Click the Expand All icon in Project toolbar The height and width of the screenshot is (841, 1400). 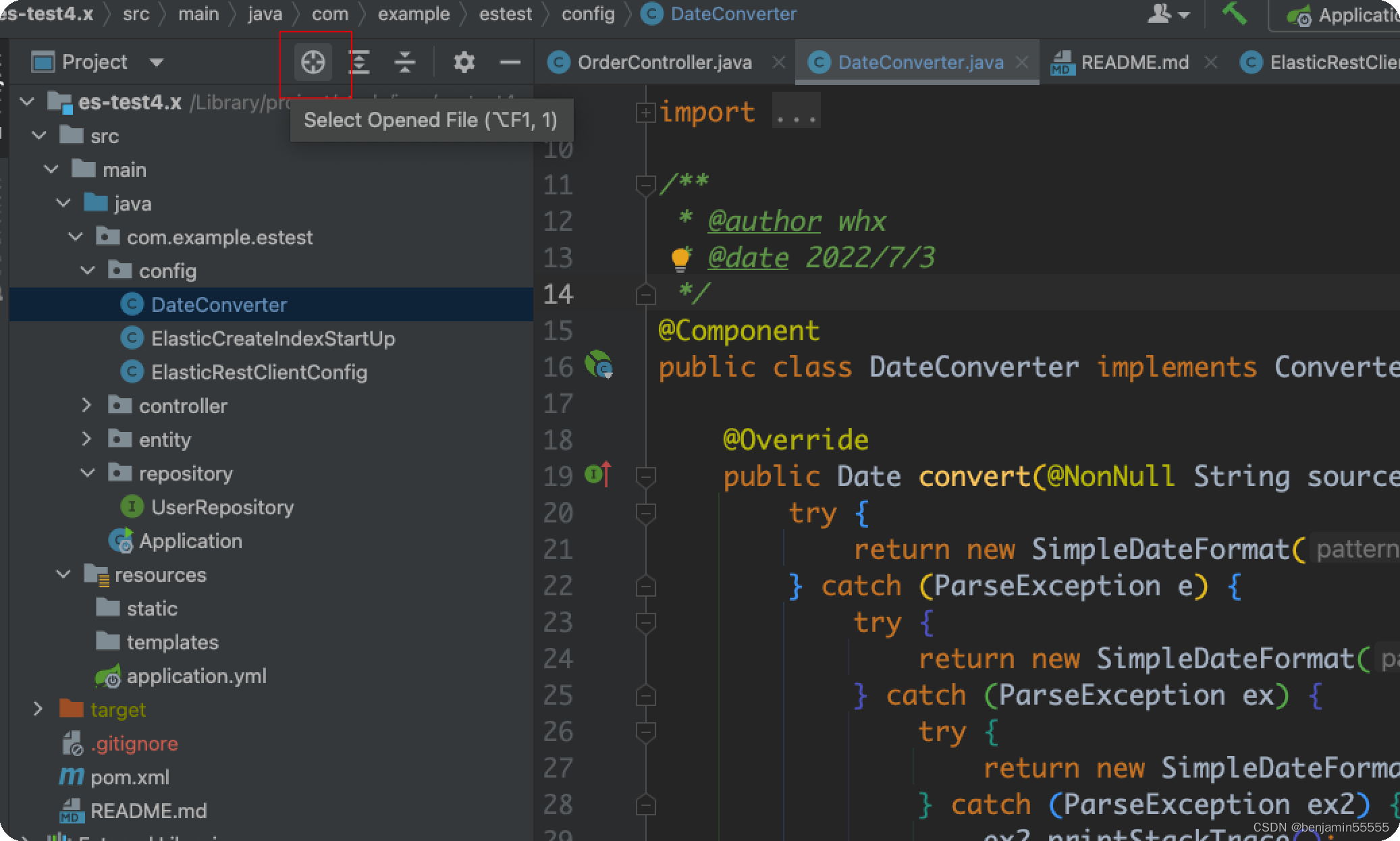(359, 62)
